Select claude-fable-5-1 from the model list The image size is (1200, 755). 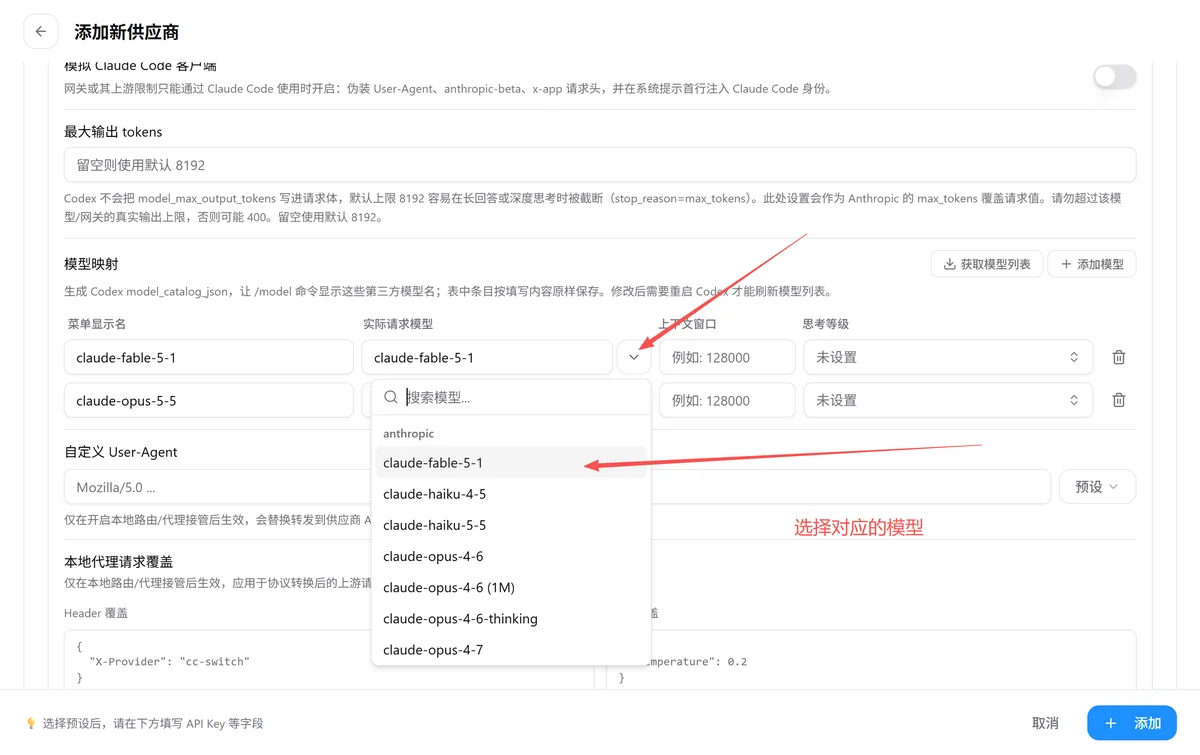point(511,463)
